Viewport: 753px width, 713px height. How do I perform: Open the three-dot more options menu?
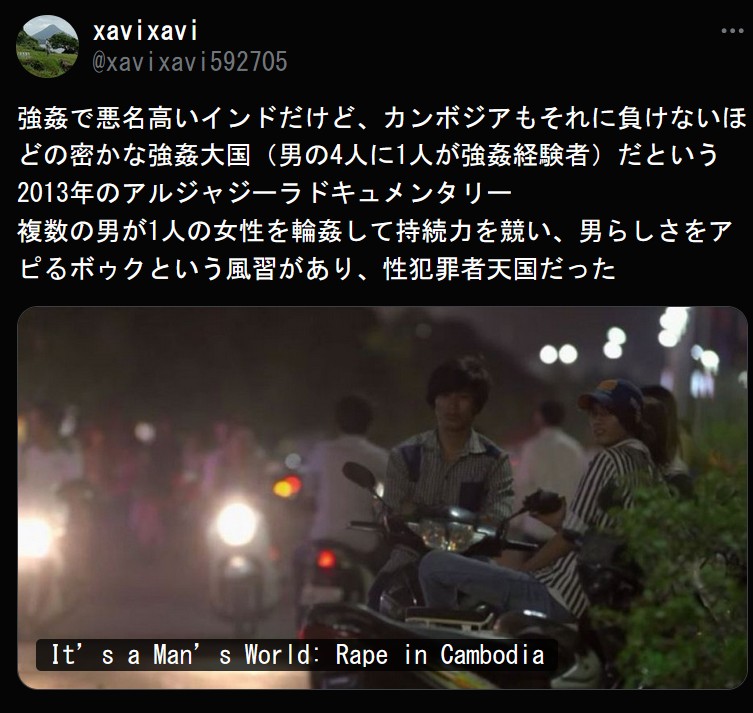[732, 31]
